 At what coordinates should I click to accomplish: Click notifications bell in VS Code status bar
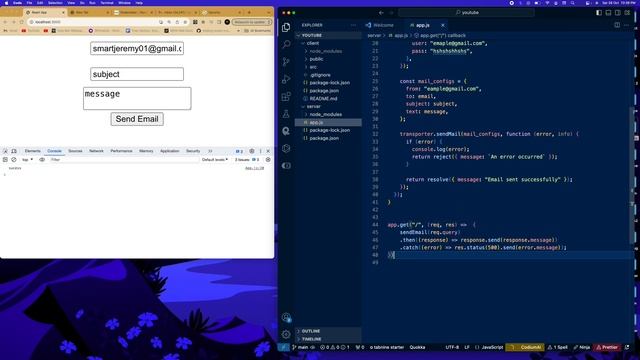[x=627, y=347]
